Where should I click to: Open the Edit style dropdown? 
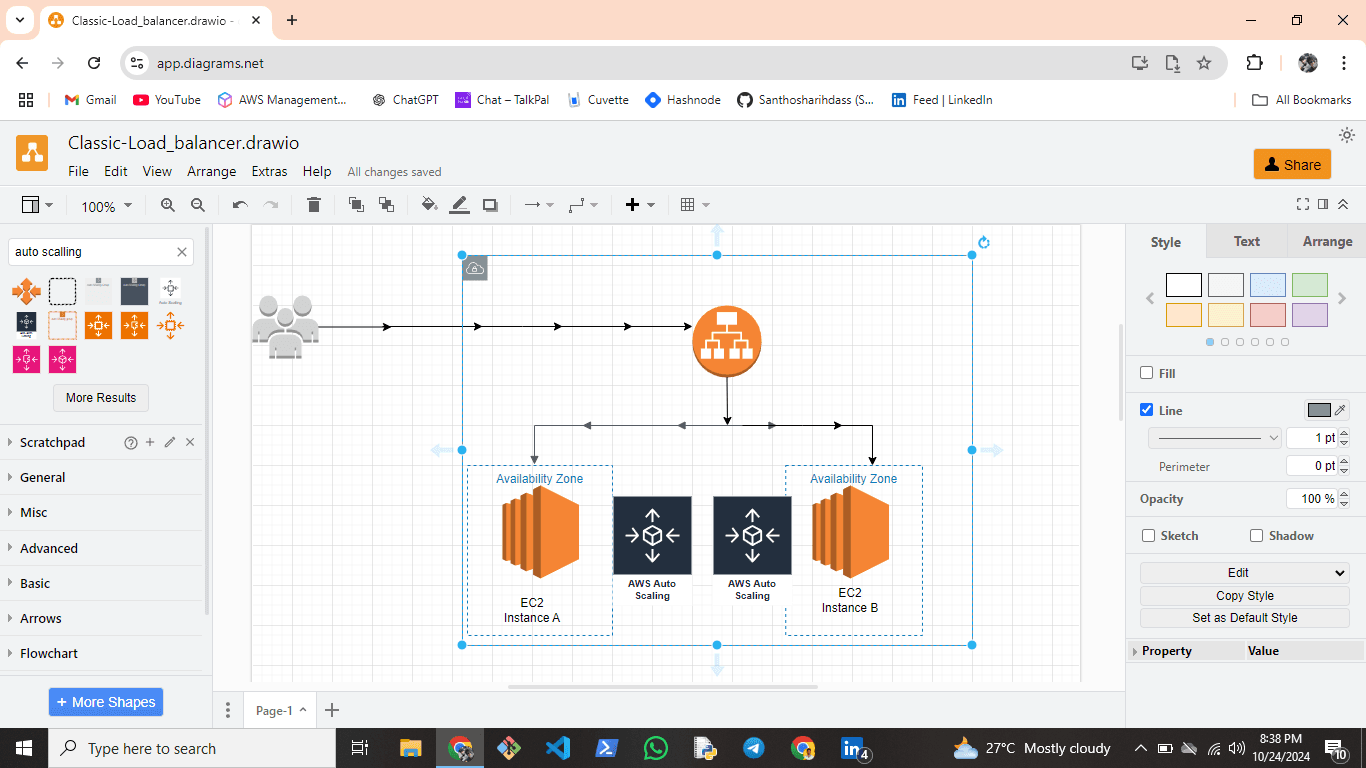pyautogui.click(x=1245, y=573)
